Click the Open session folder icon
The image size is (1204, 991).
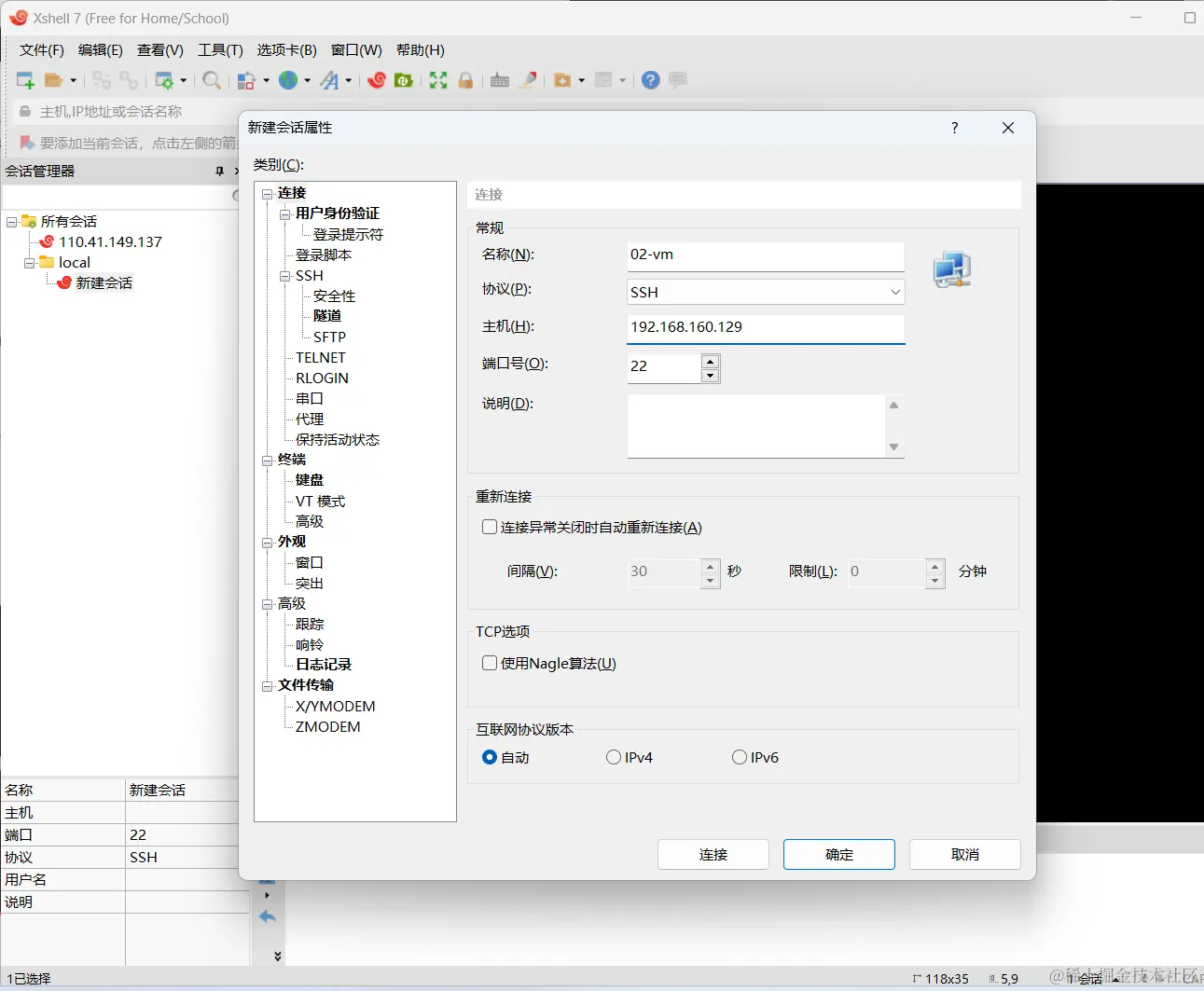tap(54, 81)
